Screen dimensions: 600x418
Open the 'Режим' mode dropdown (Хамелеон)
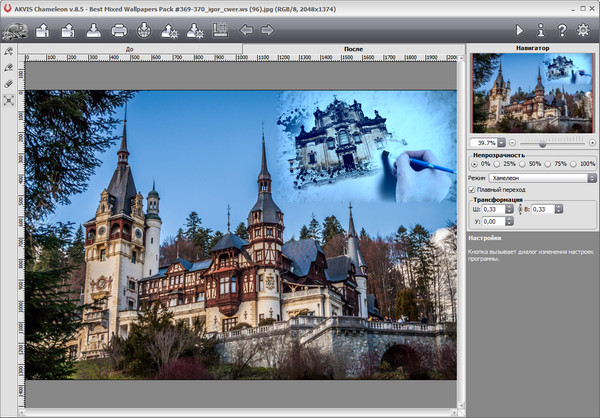(541, 177)
